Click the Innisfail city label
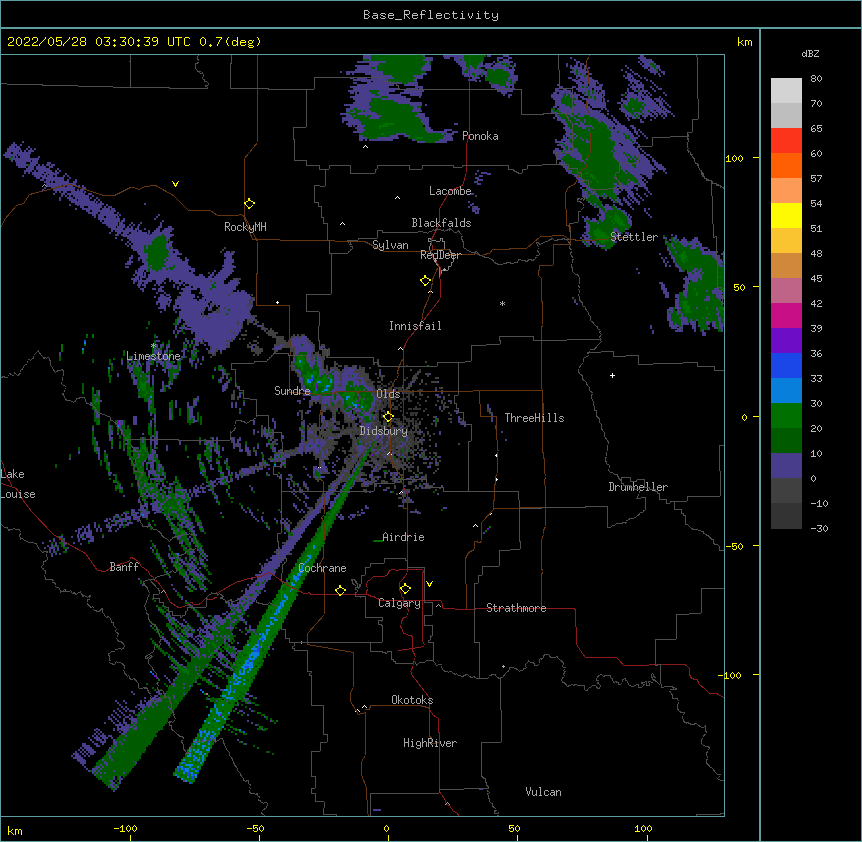Image resolution: width=862 pixels, height=842 pixels. (x=415, y=326)
